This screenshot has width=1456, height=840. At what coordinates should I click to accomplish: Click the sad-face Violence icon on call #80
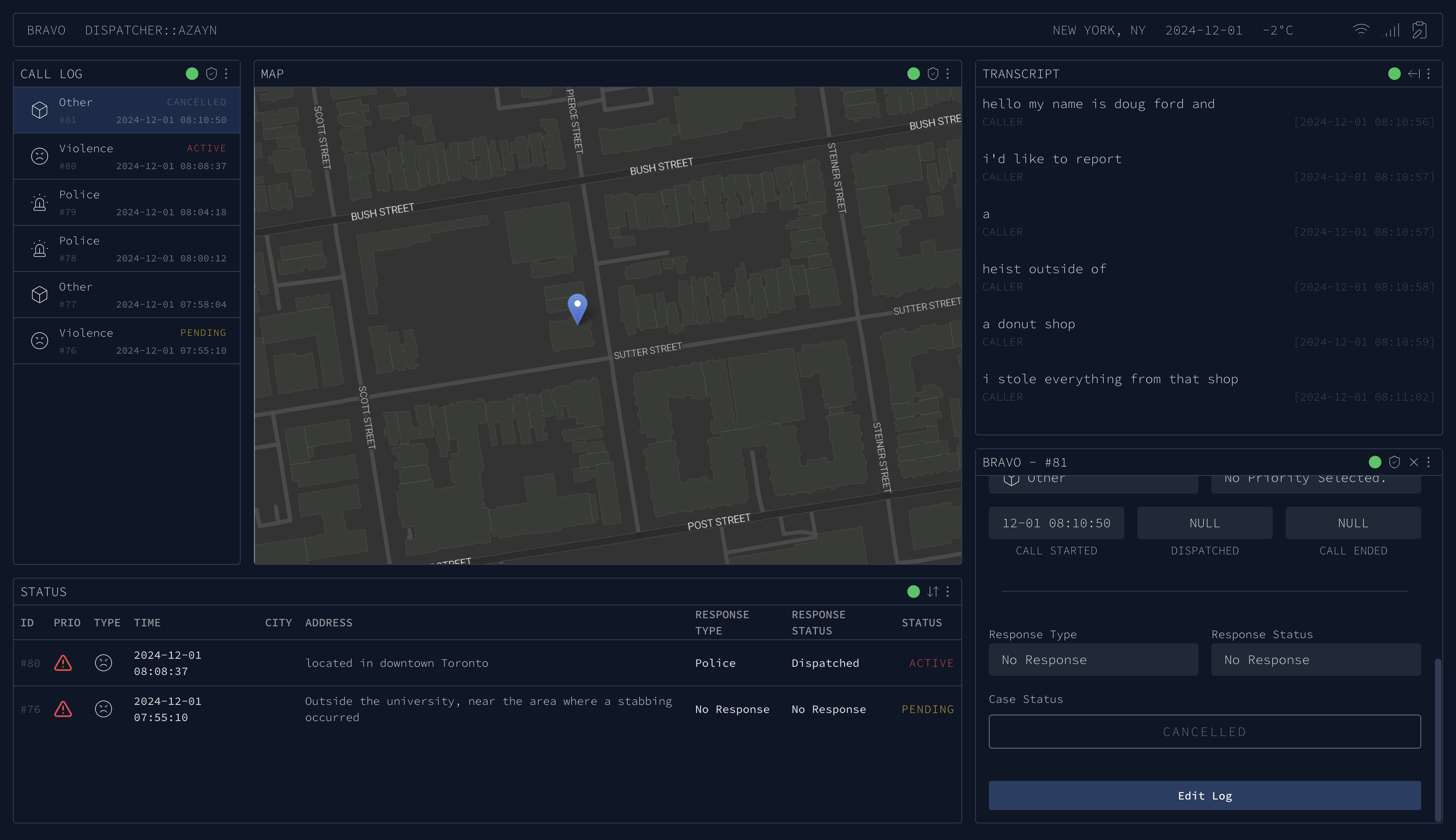pos(39,156)
